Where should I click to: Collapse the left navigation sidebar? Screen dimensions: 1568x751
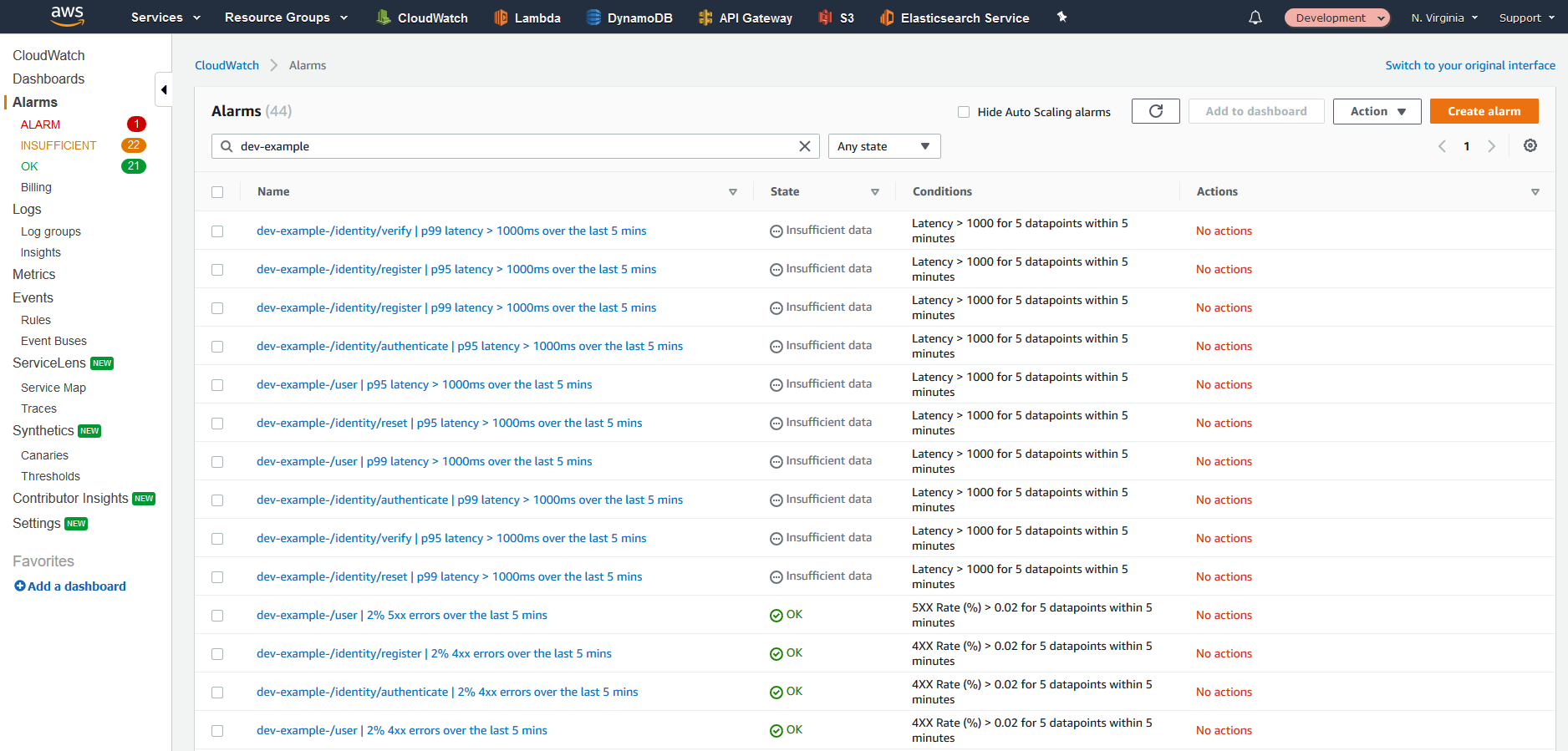164,89
